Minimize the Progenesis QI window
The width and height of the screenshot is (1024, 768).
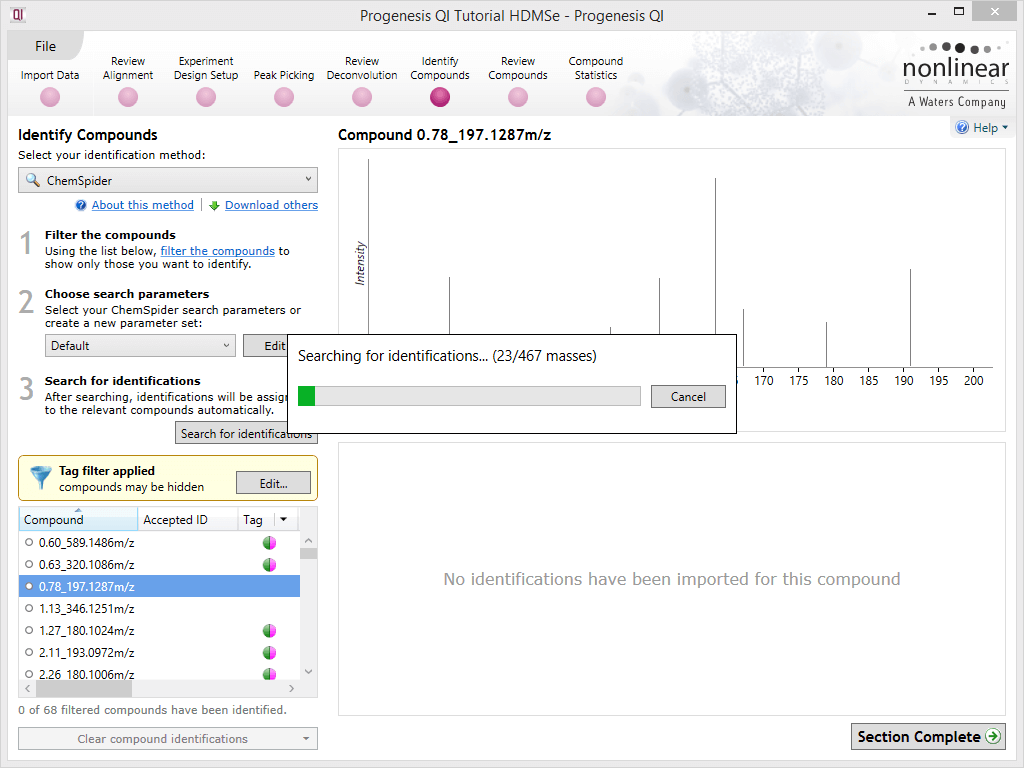pyautogui.click(x=931, y=12)
